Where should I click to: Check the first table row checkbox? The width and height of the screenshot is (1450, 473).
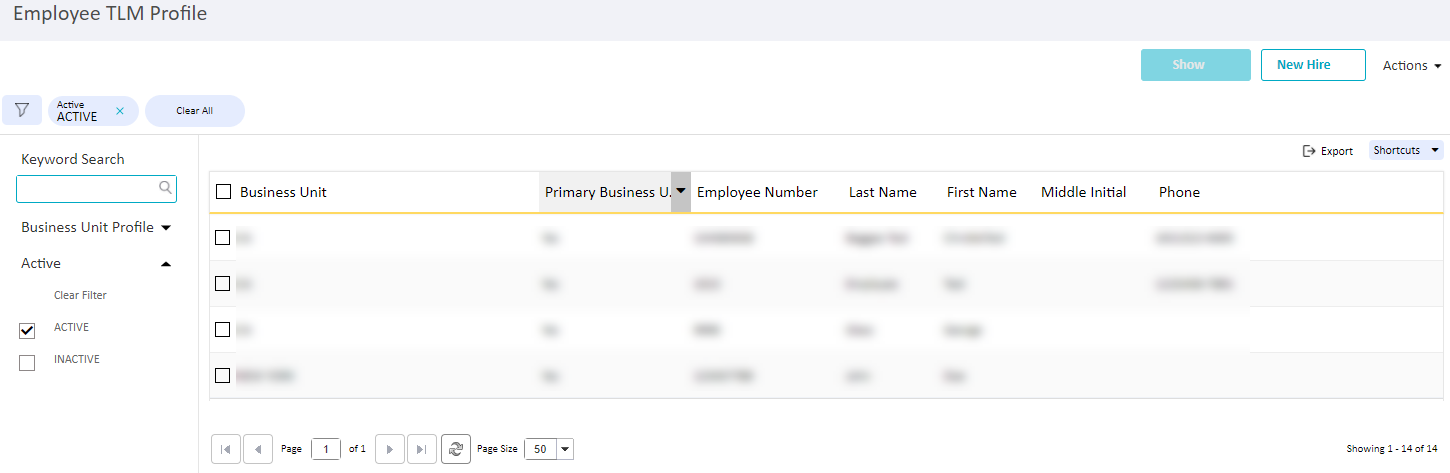click(223, 238)
